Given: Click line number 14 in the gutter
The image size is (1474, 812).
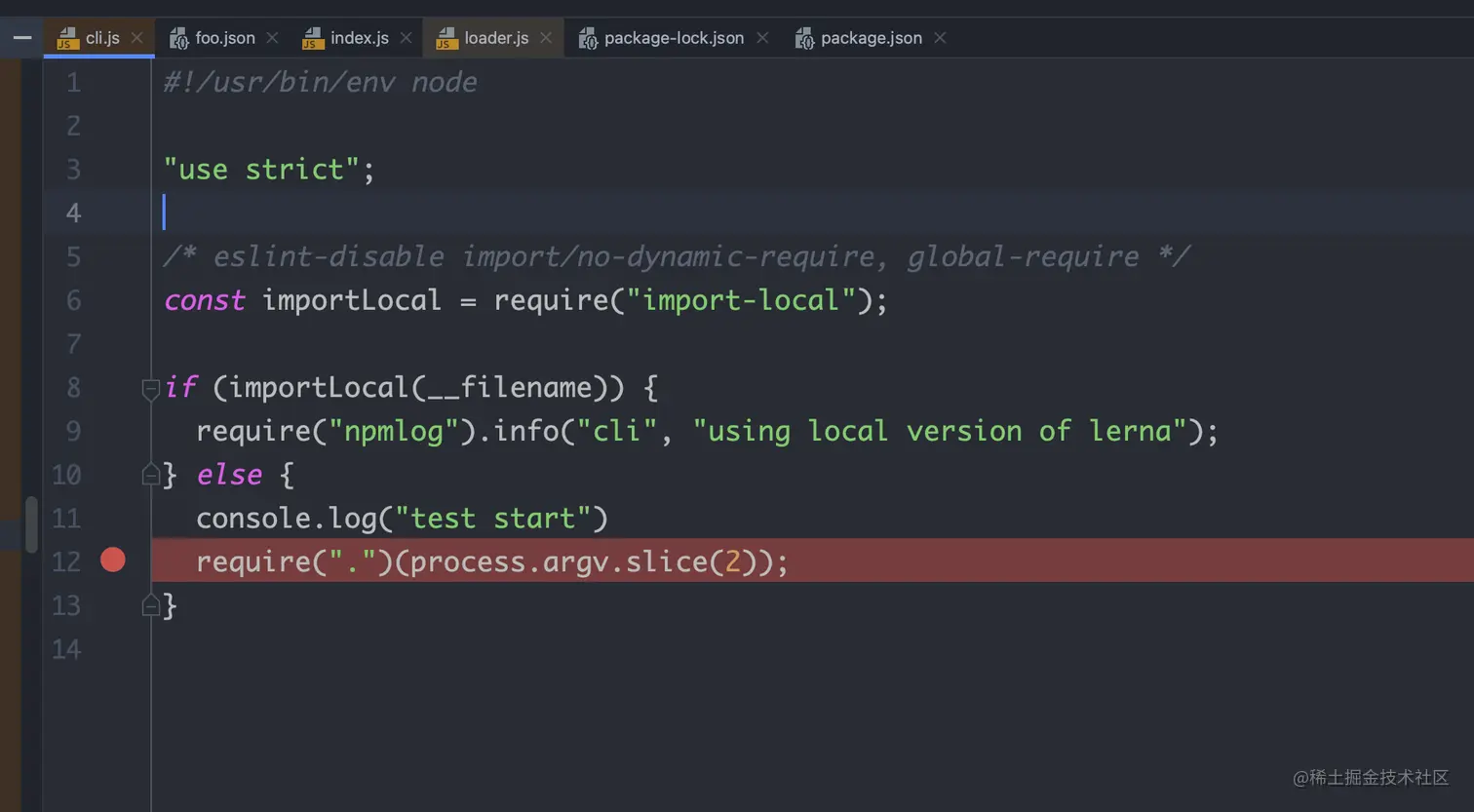Looking at the screenshot, I should (66, 648).
